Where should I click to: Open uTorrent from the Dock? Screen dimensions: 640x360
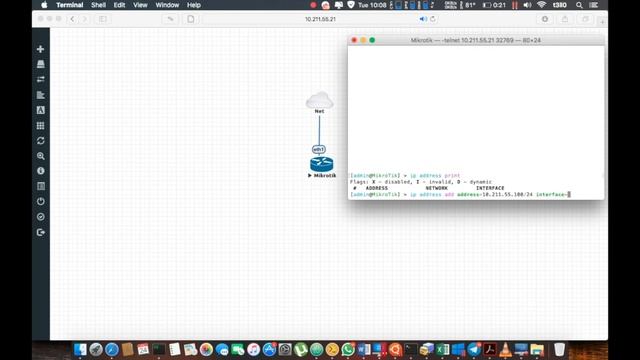pyautogui.click(x=300, y=349)
